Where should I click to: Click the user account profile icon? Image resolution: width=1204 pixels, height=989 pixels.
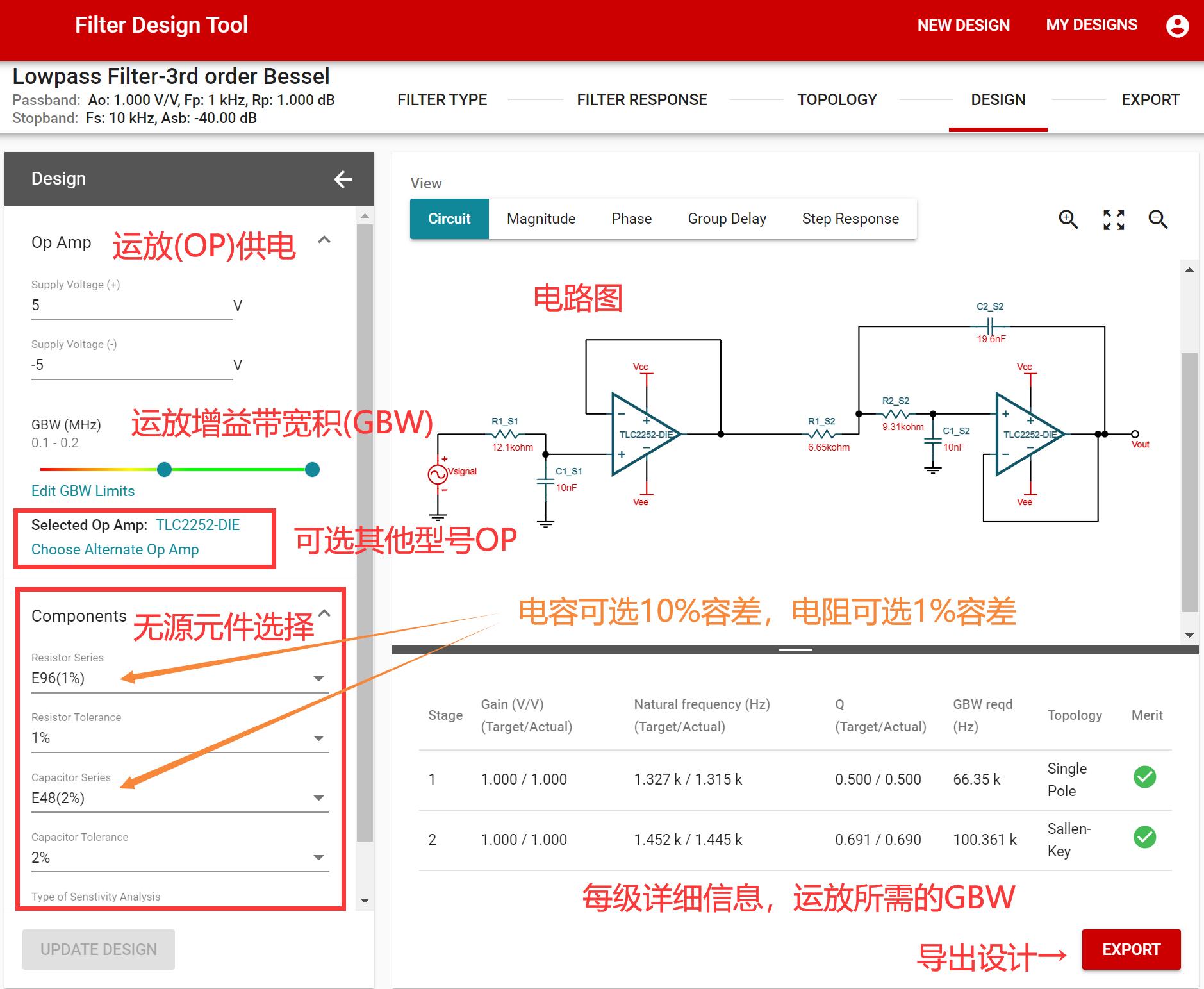pyautogui.click(x=1177, y=26)
